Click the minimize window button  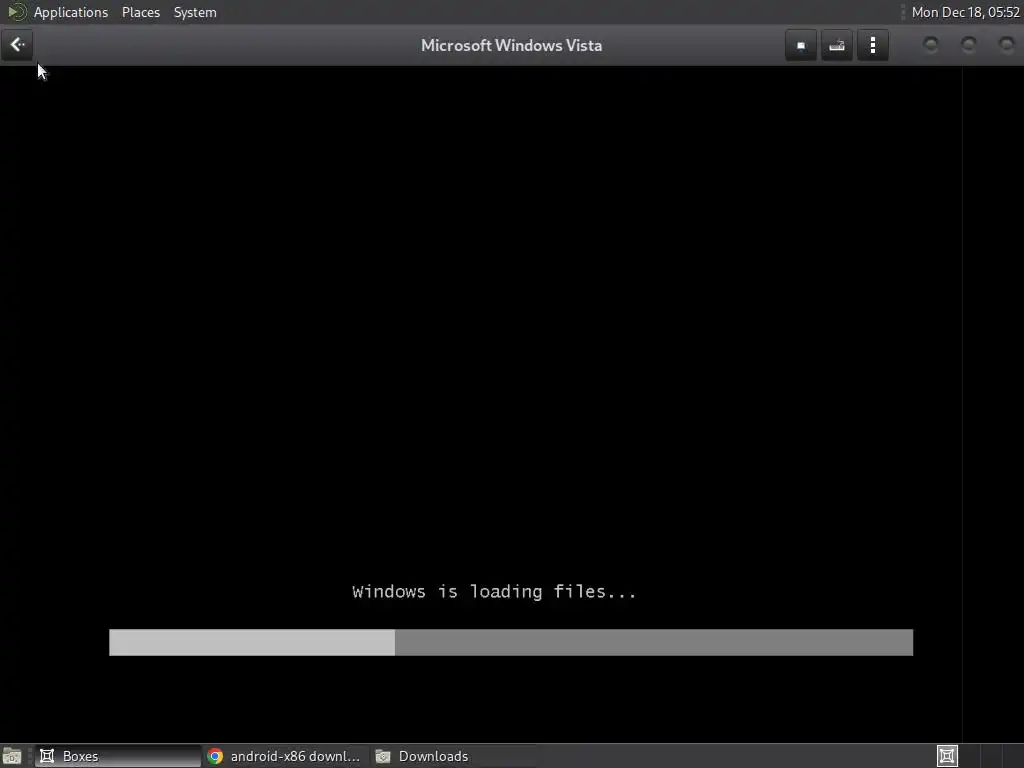tap(931, 44)
